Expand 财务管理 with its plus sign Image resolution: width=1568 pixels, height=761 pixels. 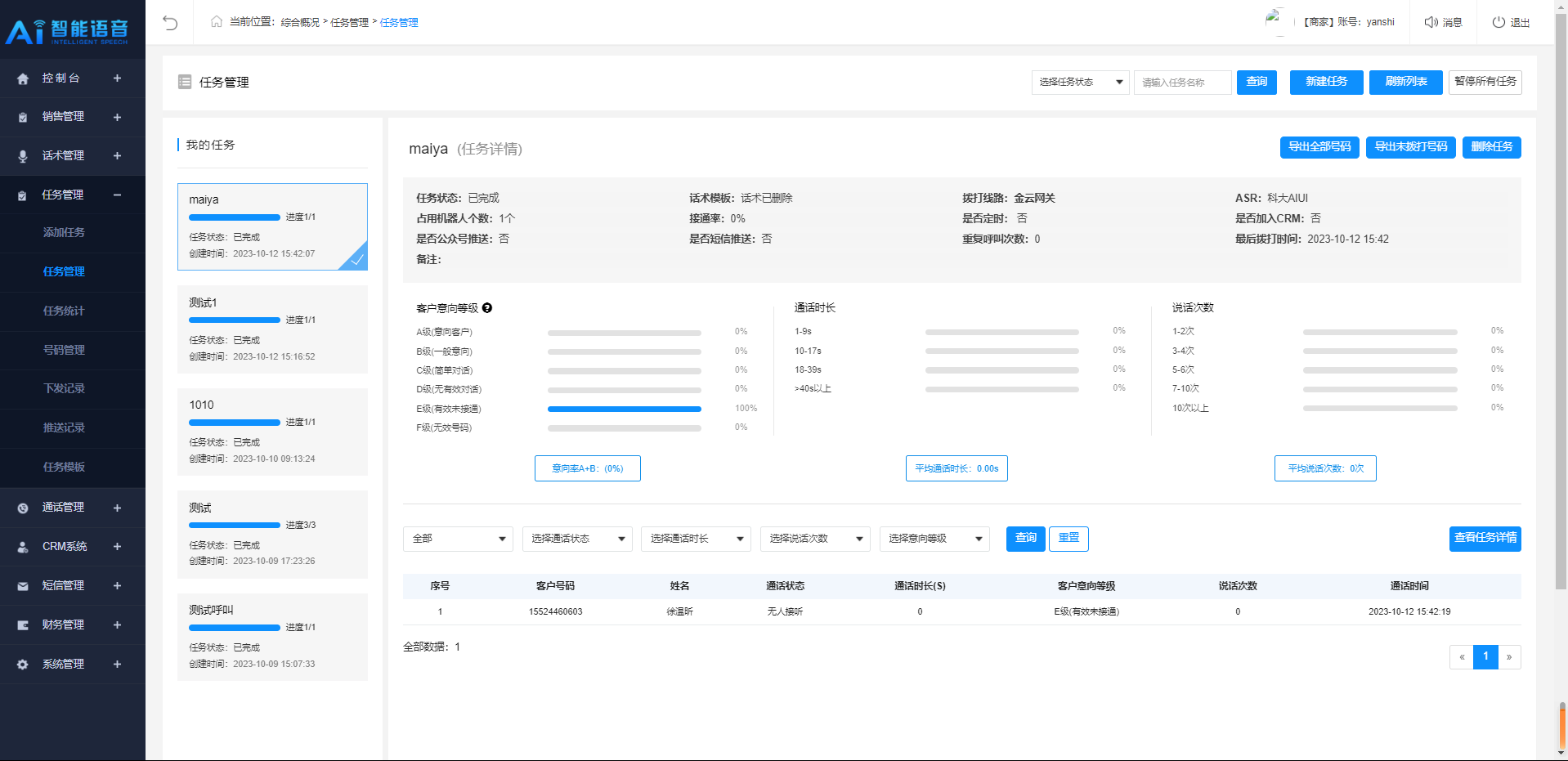[x=117, y=625]
